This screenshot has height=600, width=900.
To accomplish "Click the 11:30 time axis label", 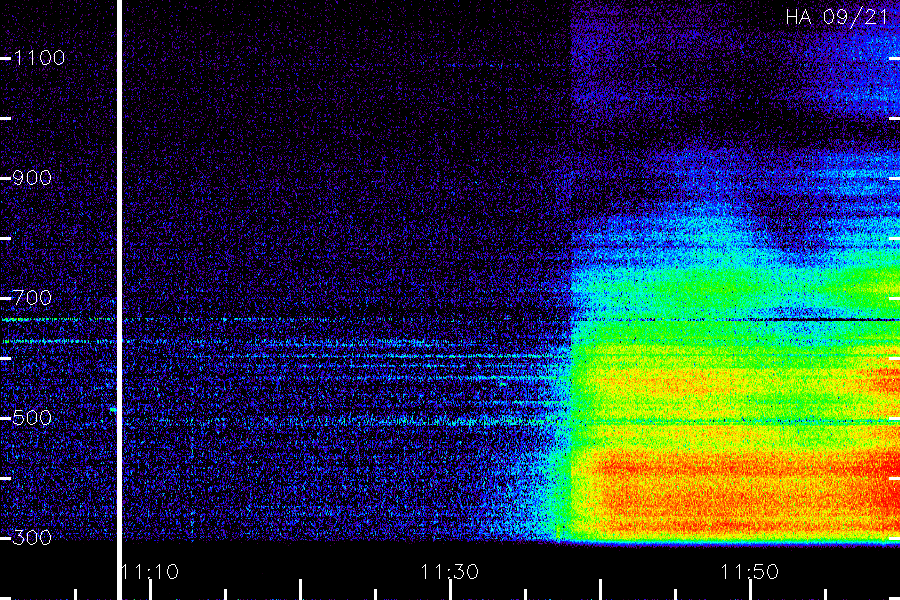I will click(449, 572).
